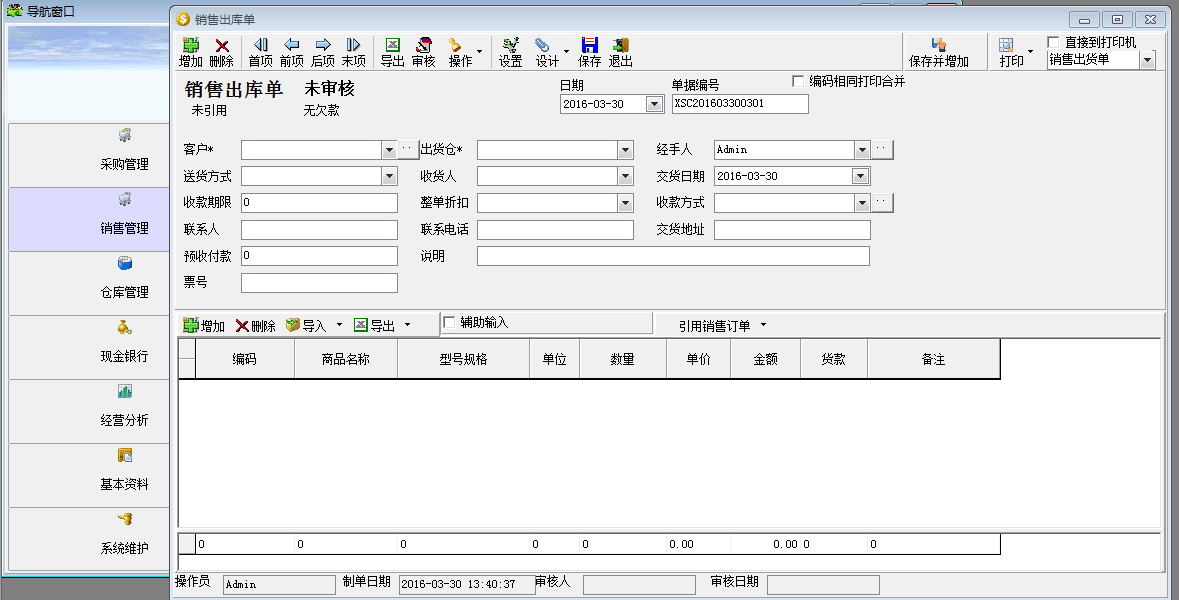Click the 退出 (Exit) toolbar icon
The height and width of the screenshot is (600, 1179).
point(620,52)
